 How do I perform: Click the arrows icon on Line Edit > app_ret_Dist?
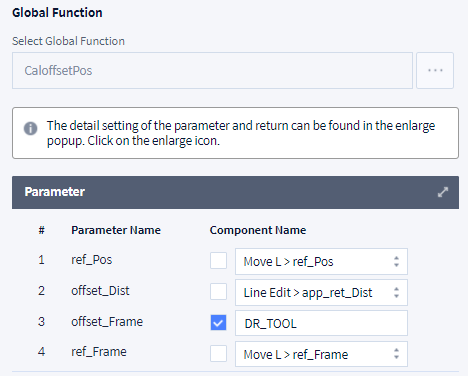[396, 292]
